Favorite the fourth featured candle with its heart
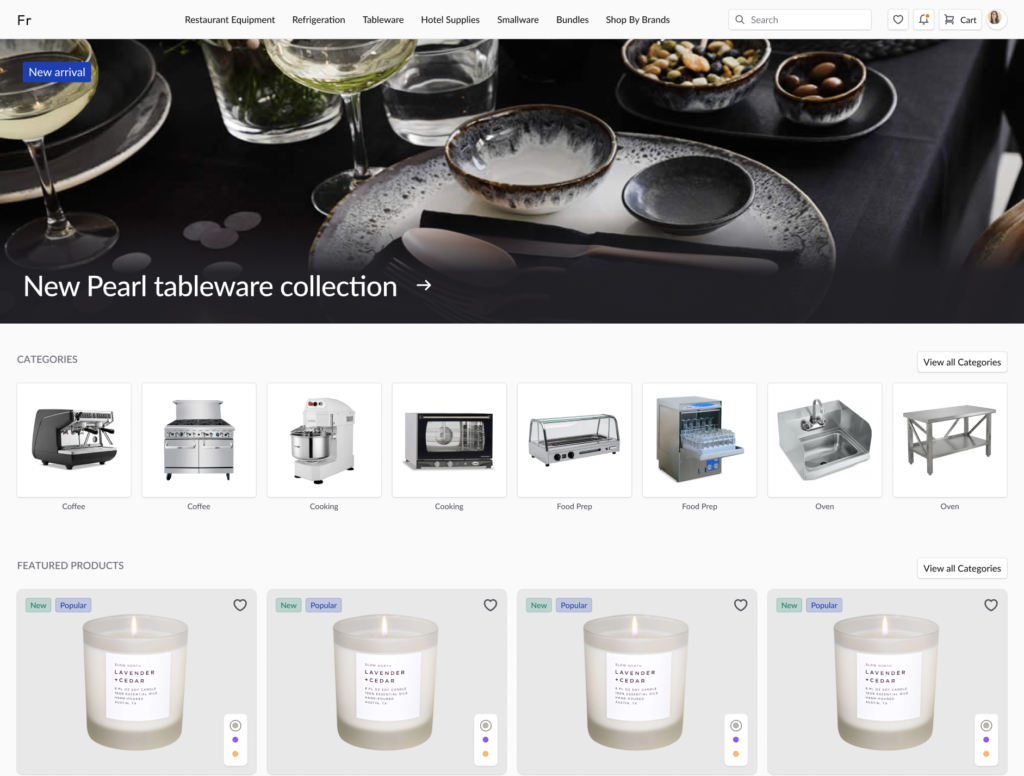This screenshot has height=776, width=1024. pyautogui.click(x=991, y=605)
